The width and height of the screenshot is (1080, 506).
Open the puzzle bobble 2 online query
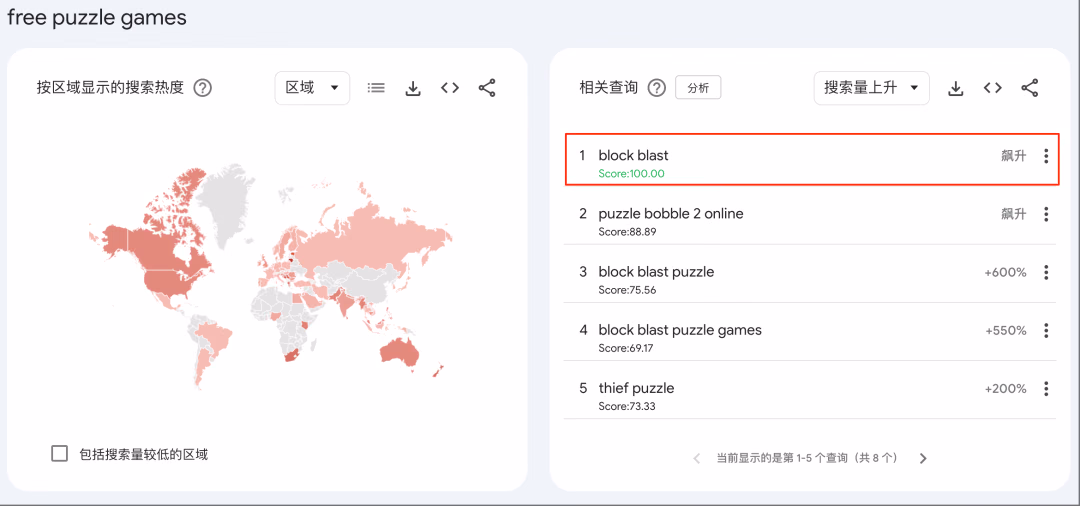click(x=671, y=213)
